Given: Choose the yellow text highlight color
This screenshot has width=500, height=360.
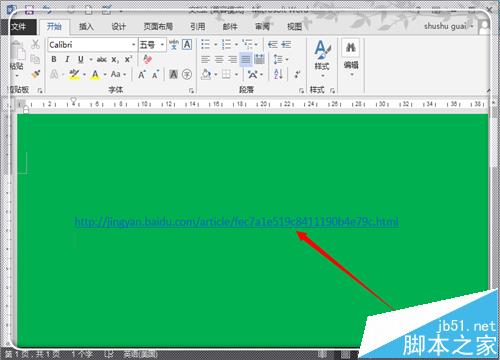Looking at the screenshot, I should point(74,74).
